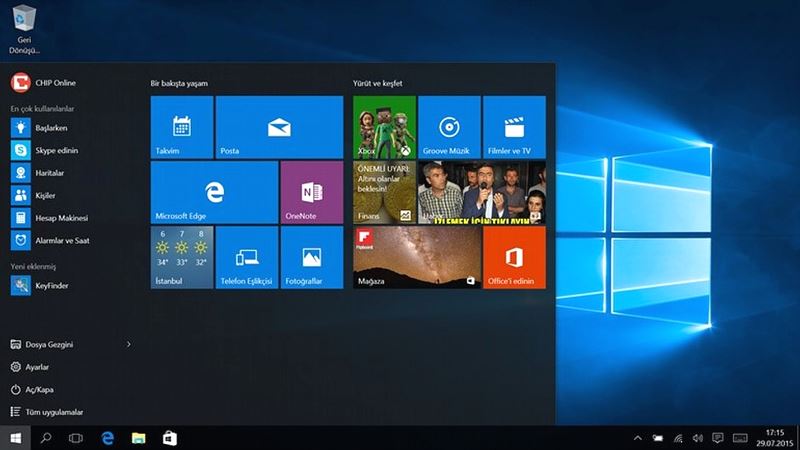Open the Finans news tile

(x=384, y=192)
